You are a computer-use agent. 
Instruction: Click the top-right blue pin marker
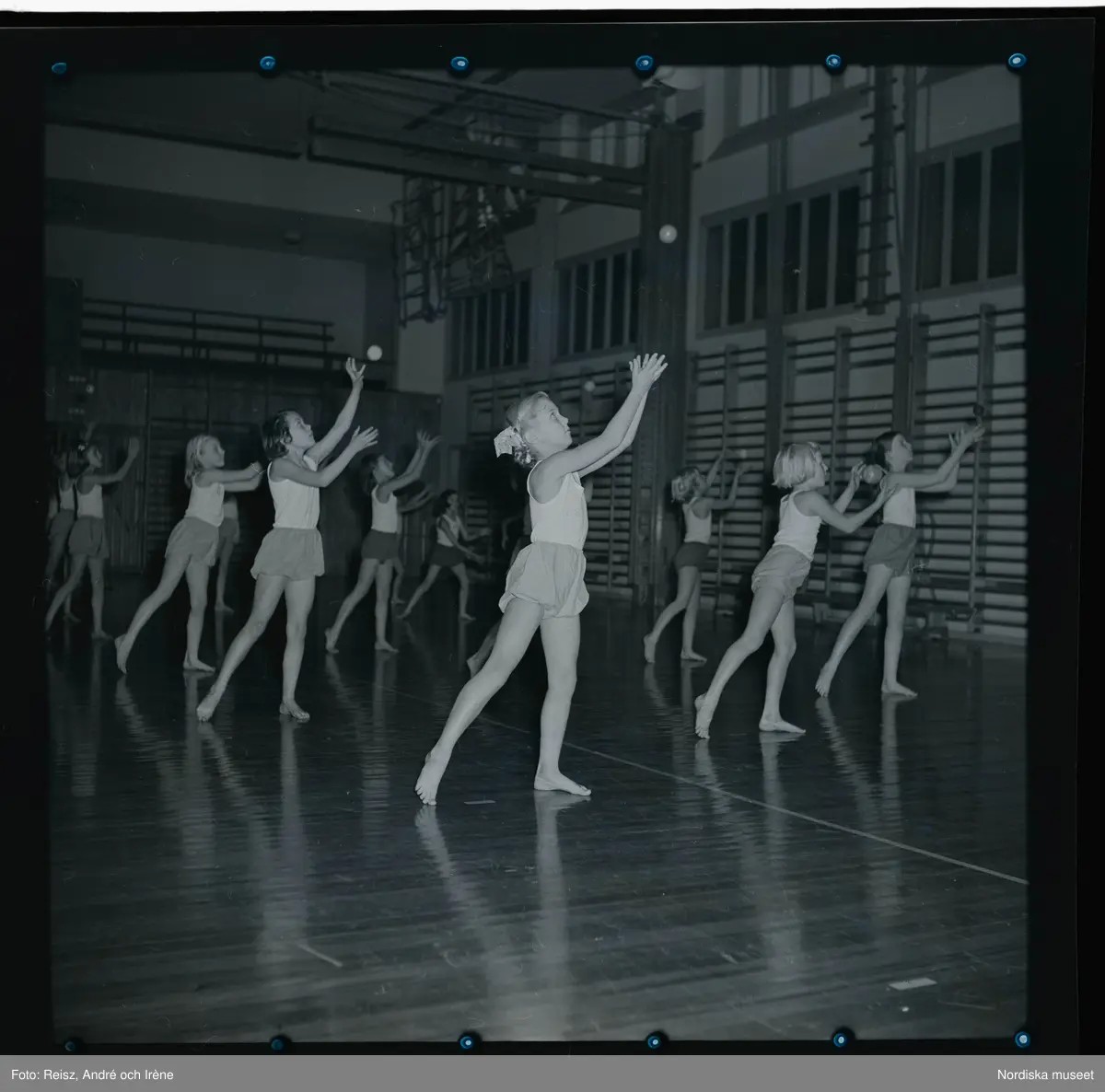1016,62
